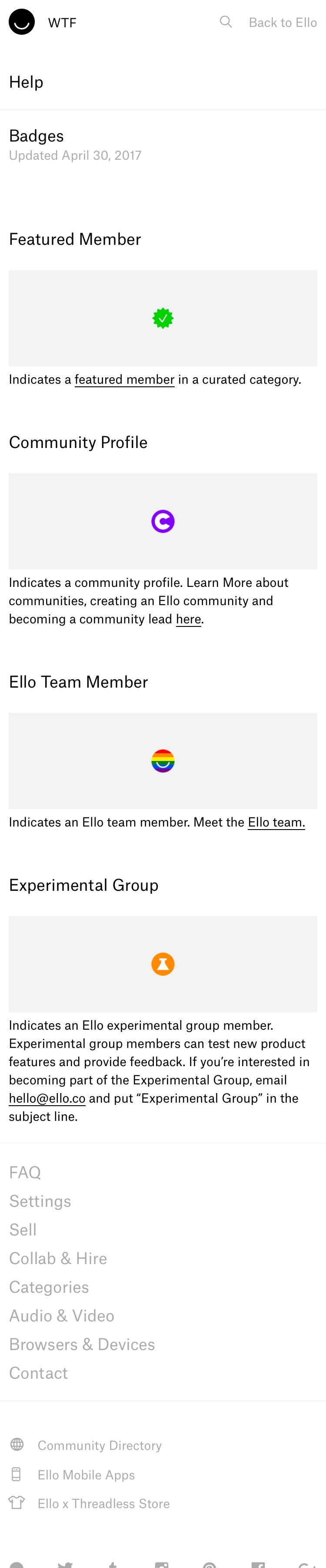Open the Settings help section
This screenshot has width=326, height=1568.
(x=40, y=1200)
